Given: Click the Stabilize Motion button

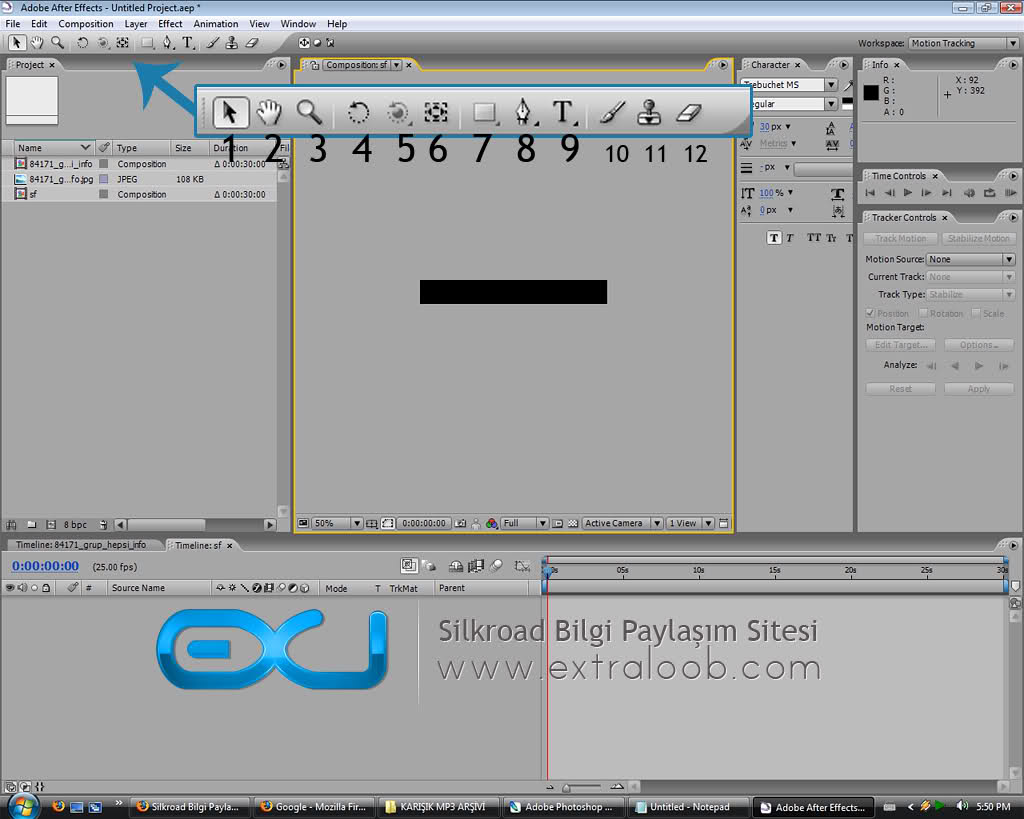Looking at the screenshot, I should pos(978,238).
